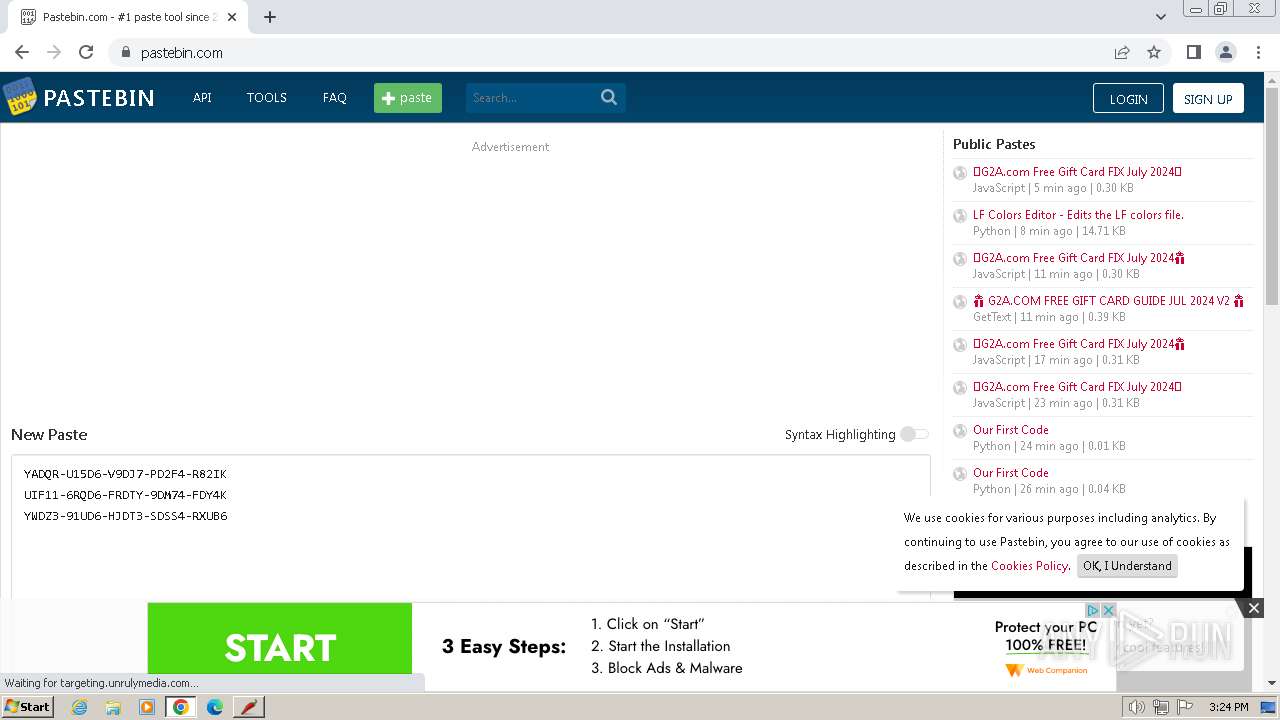Click the green paste button
The height and width of the screenshot is (720, 1280).
pos(408,97)
